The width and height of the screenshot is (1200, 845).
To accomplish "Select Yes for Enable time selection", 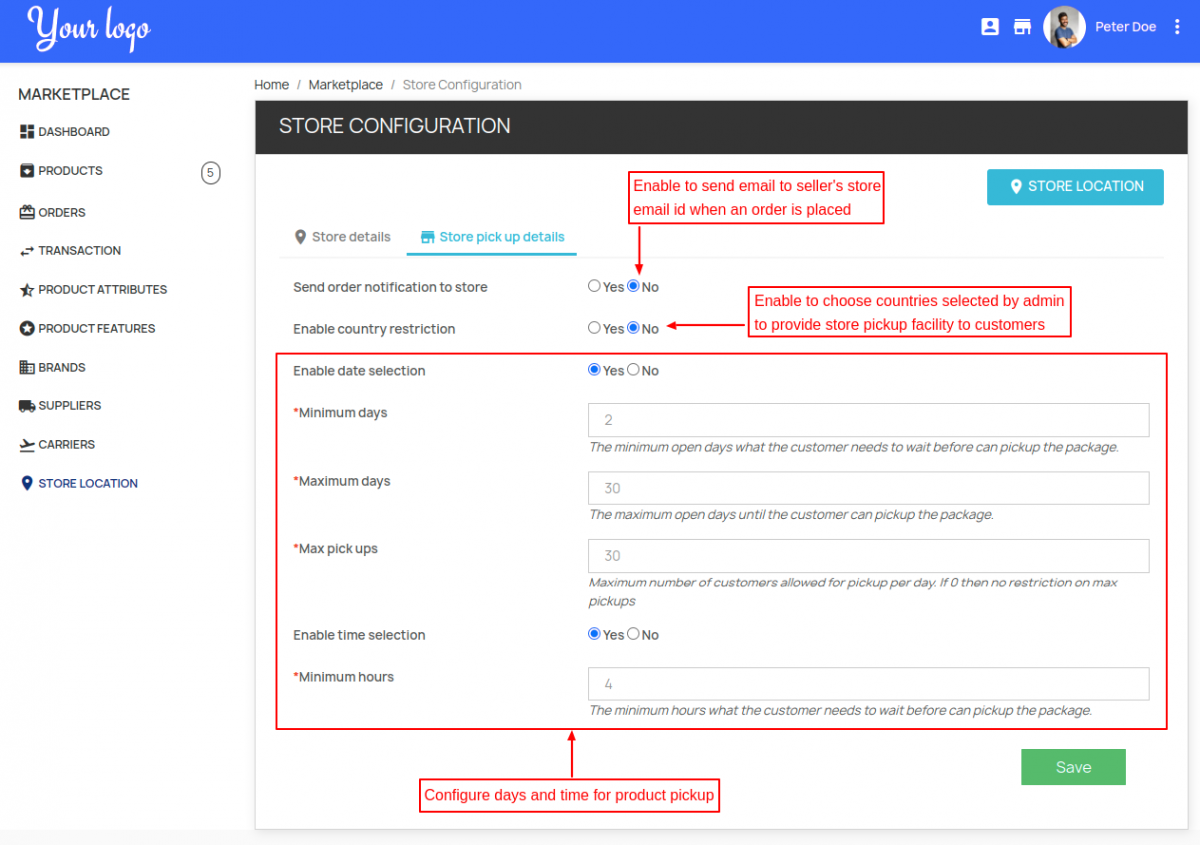I will [x=594, y=634].
